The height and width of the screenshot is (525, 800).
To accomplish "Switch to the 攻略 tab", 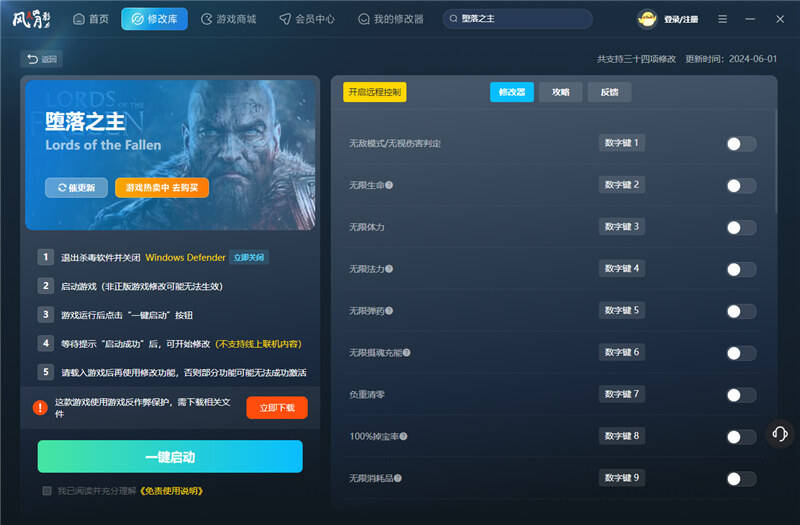I will click(560, 92).
